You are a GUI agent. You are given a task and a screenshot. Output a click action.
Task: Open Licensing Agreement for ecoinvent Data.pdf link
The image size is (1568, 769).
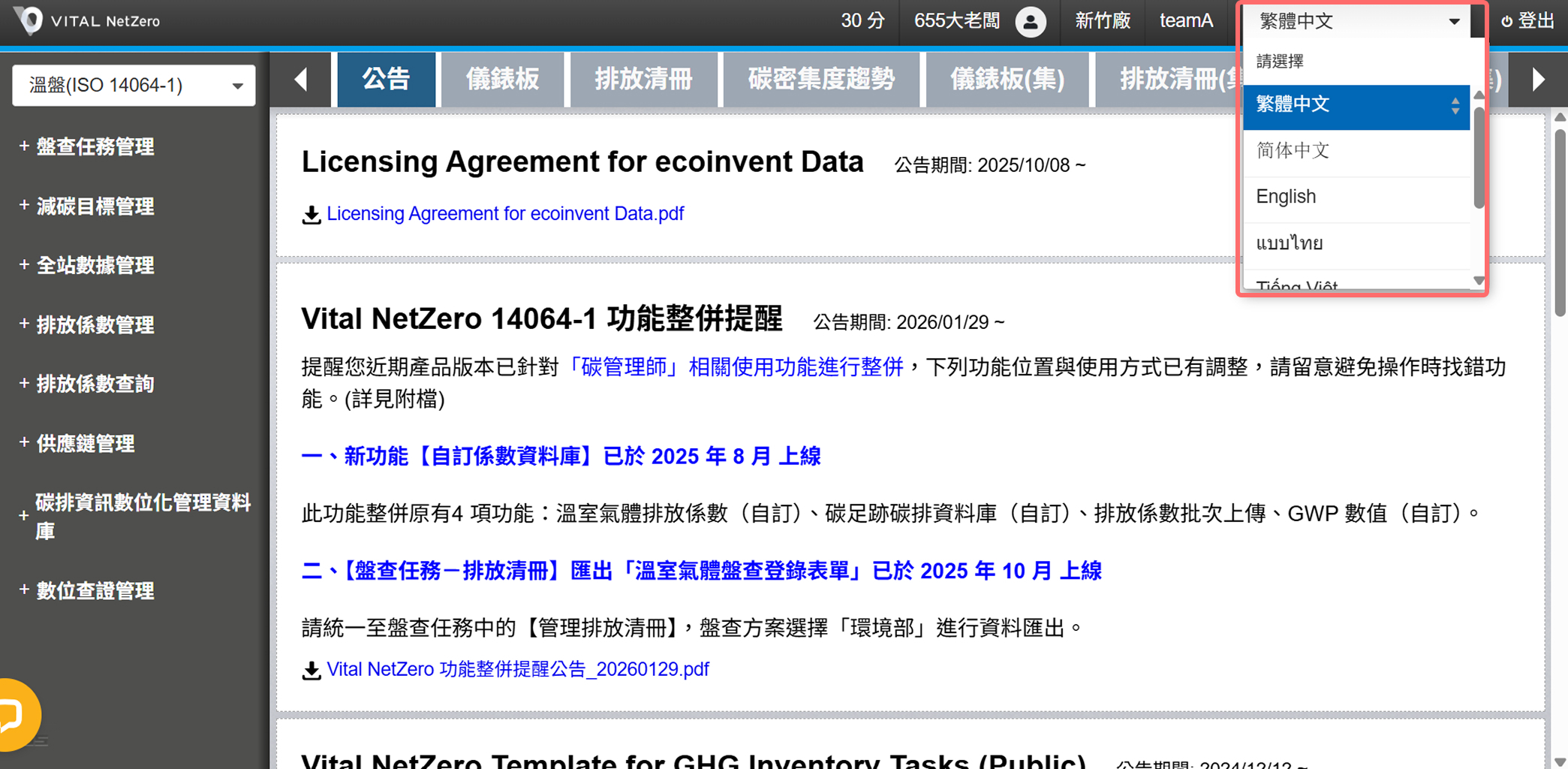pos(505,214)
